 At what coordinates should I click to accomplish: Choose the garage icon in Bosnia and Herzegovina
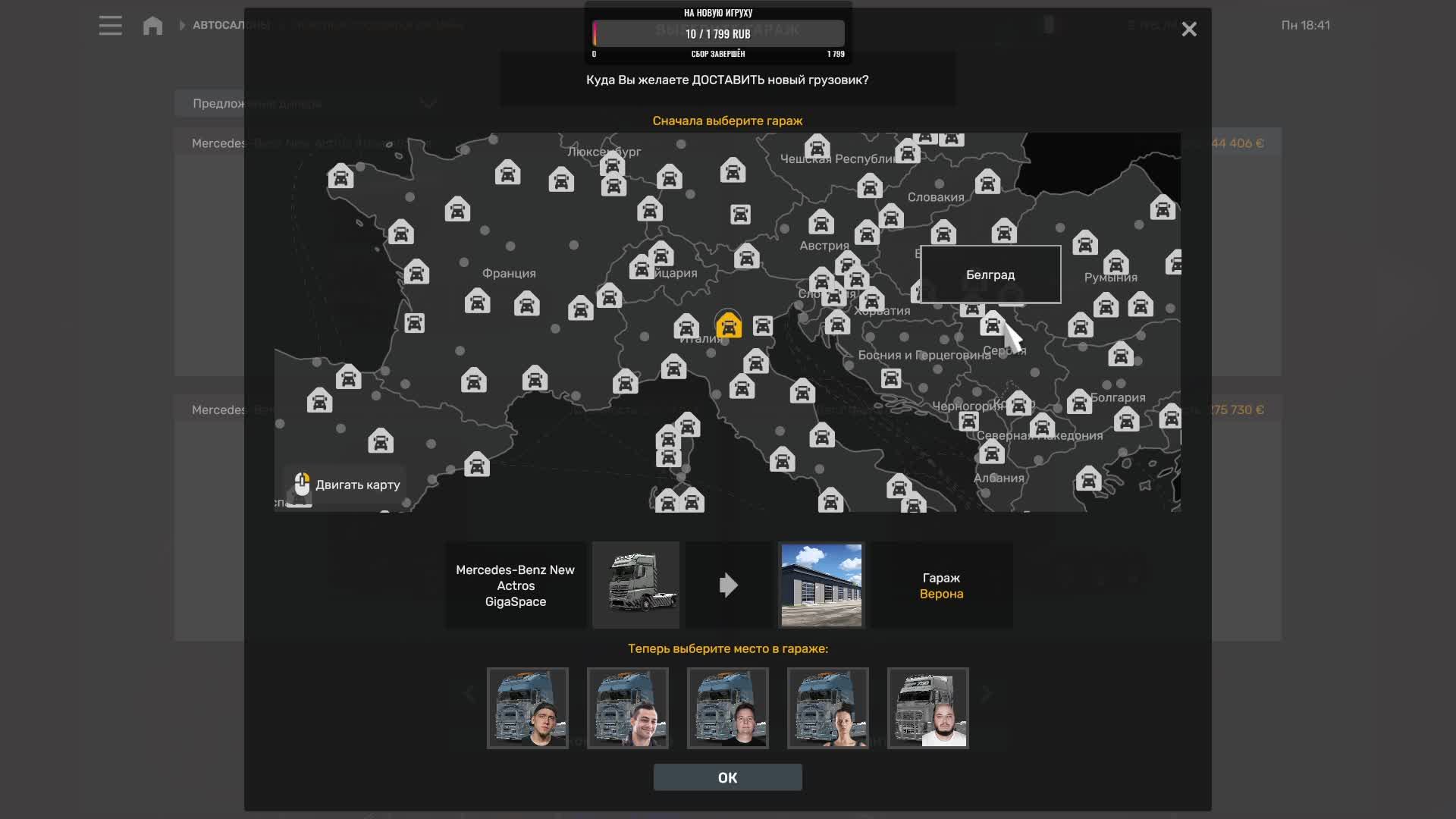click(x=891, y=378)
